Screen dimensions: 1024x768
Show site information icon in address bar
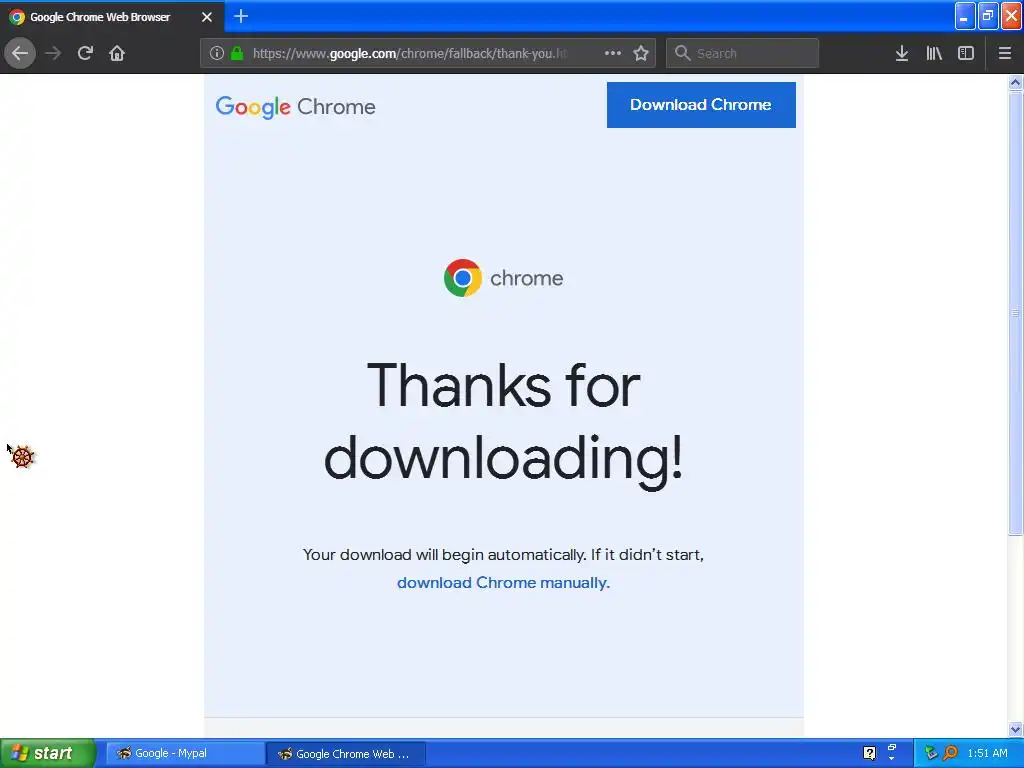tap(217, 54)
